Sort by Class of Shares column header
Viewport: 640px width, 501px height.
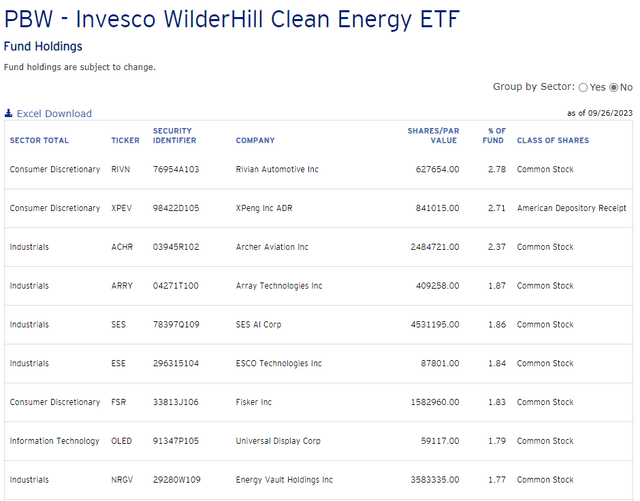(x=553, y=140)
